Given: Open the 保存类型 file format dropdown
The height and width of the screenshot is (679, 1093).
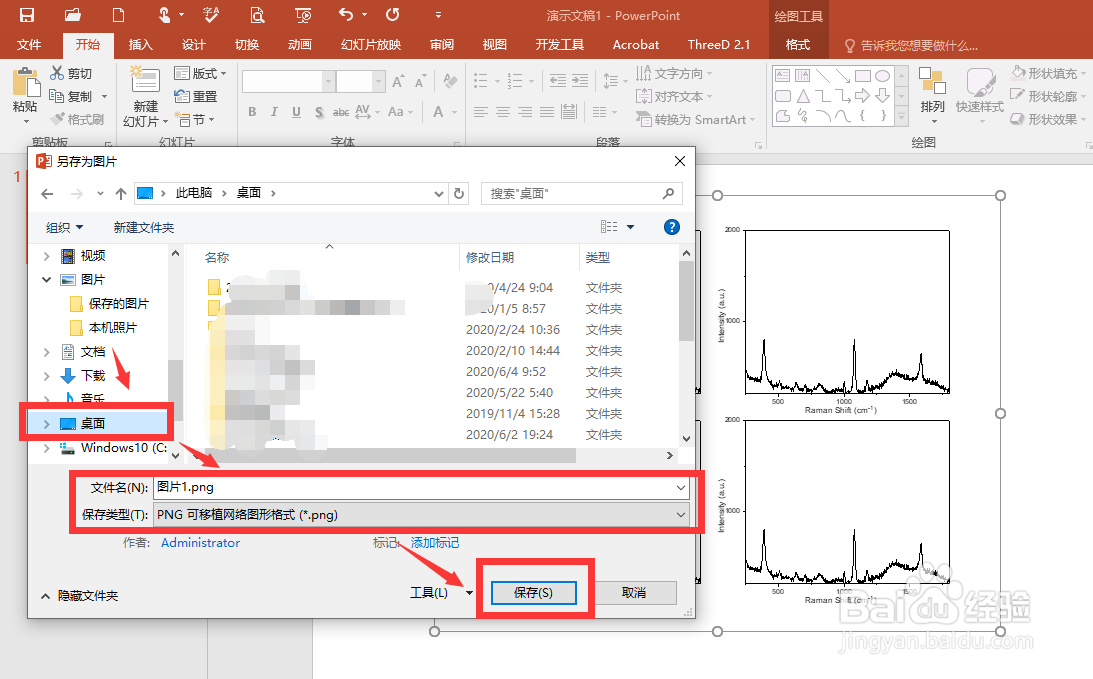Looking at the screenshot, I should [681, 514].
